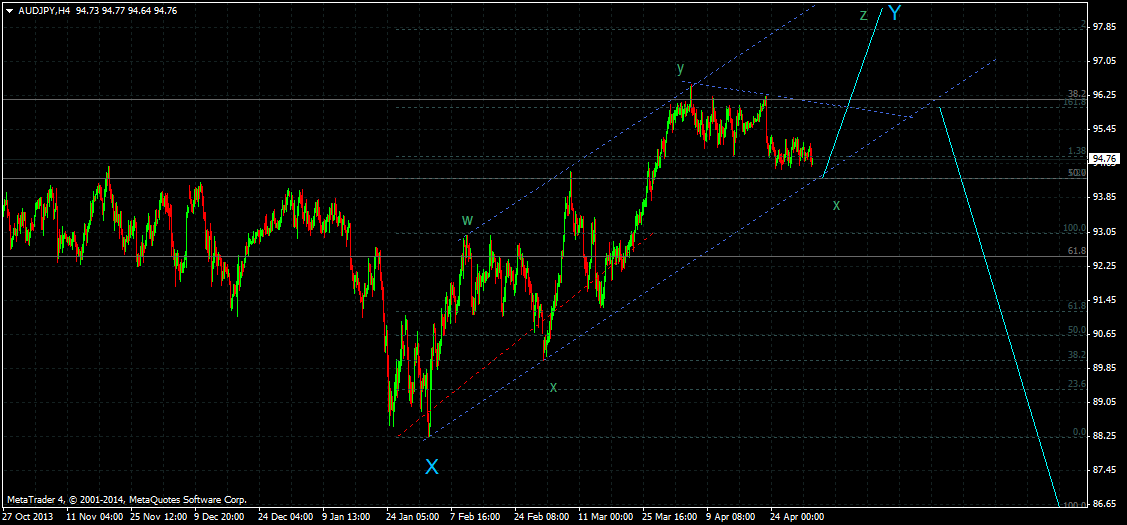
Task: Click the 0.0 Fibonacci level label
Action: (1079, 432)
